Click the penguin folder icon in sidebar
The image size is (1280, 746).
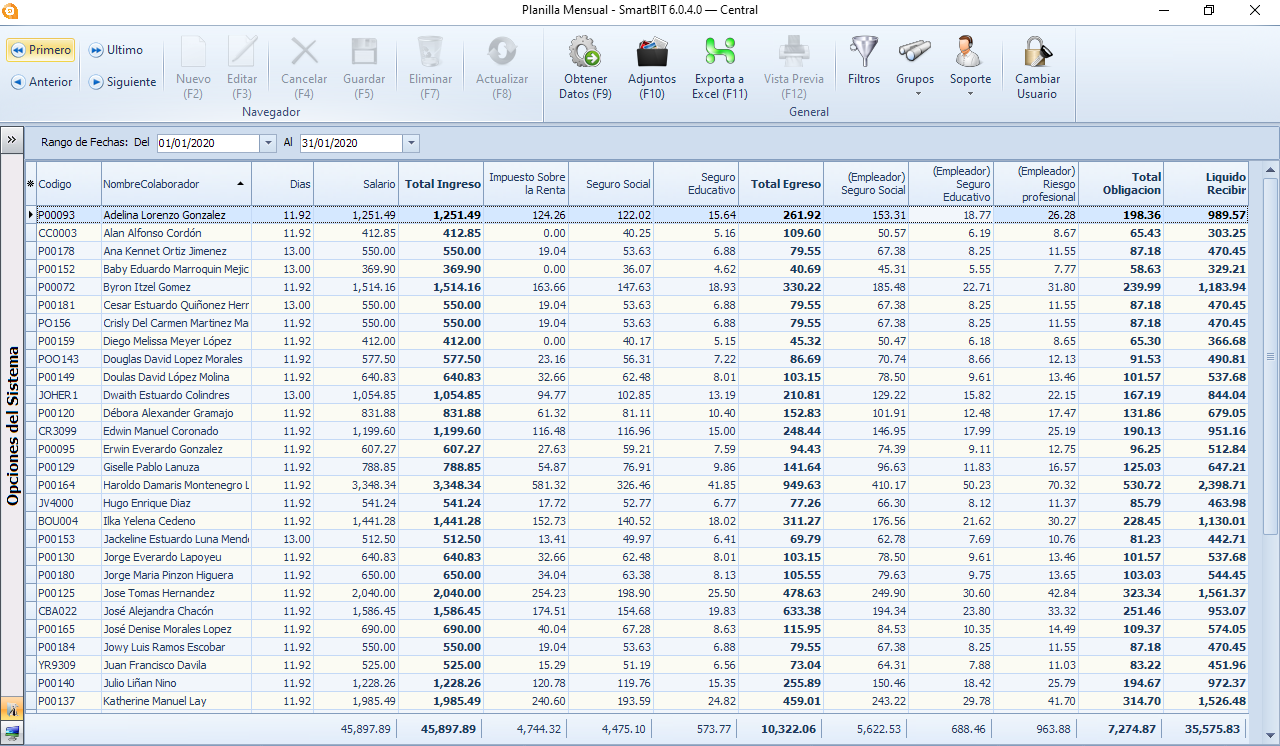coord(12,709)
